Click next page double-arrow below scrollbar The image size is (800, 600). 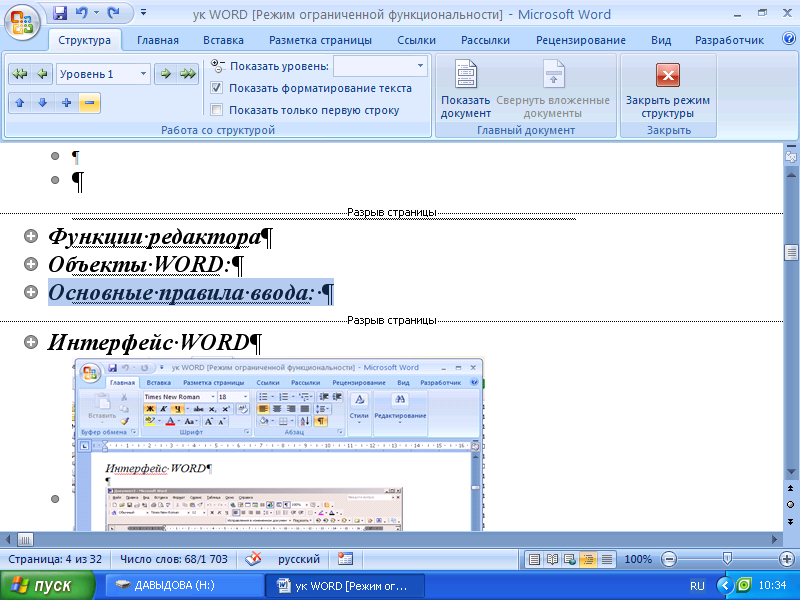pyautogui.click(x=790, y=521)
